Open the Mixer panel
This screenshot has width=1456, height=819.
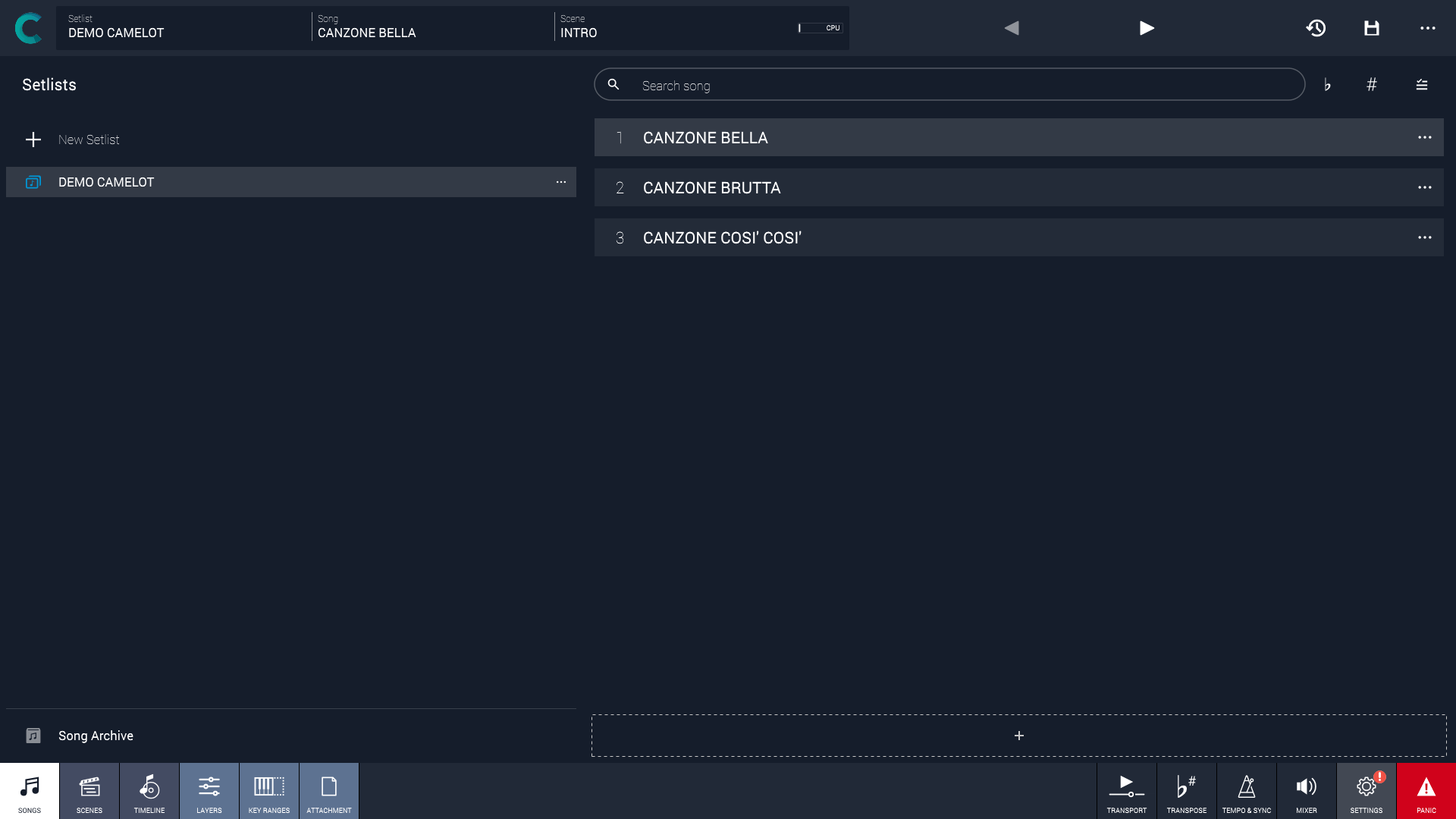(1306, 791)
